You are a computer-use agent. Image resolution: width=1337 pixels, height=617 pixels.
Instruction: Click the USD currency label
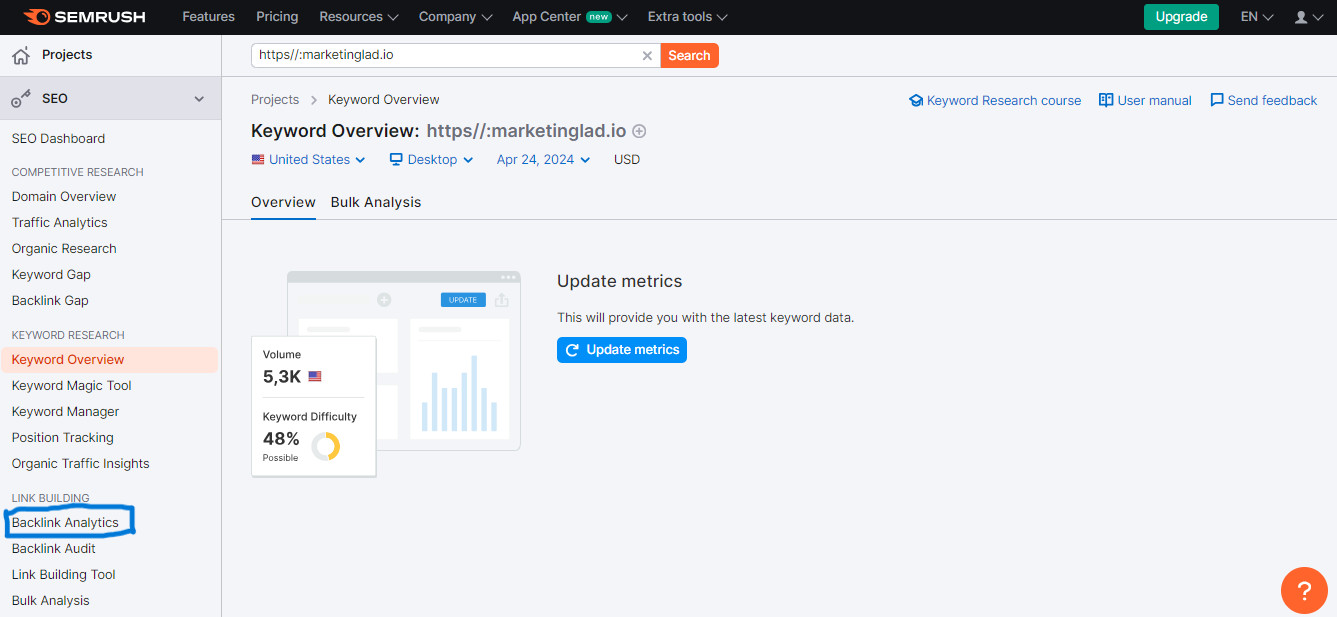(627, 160)
